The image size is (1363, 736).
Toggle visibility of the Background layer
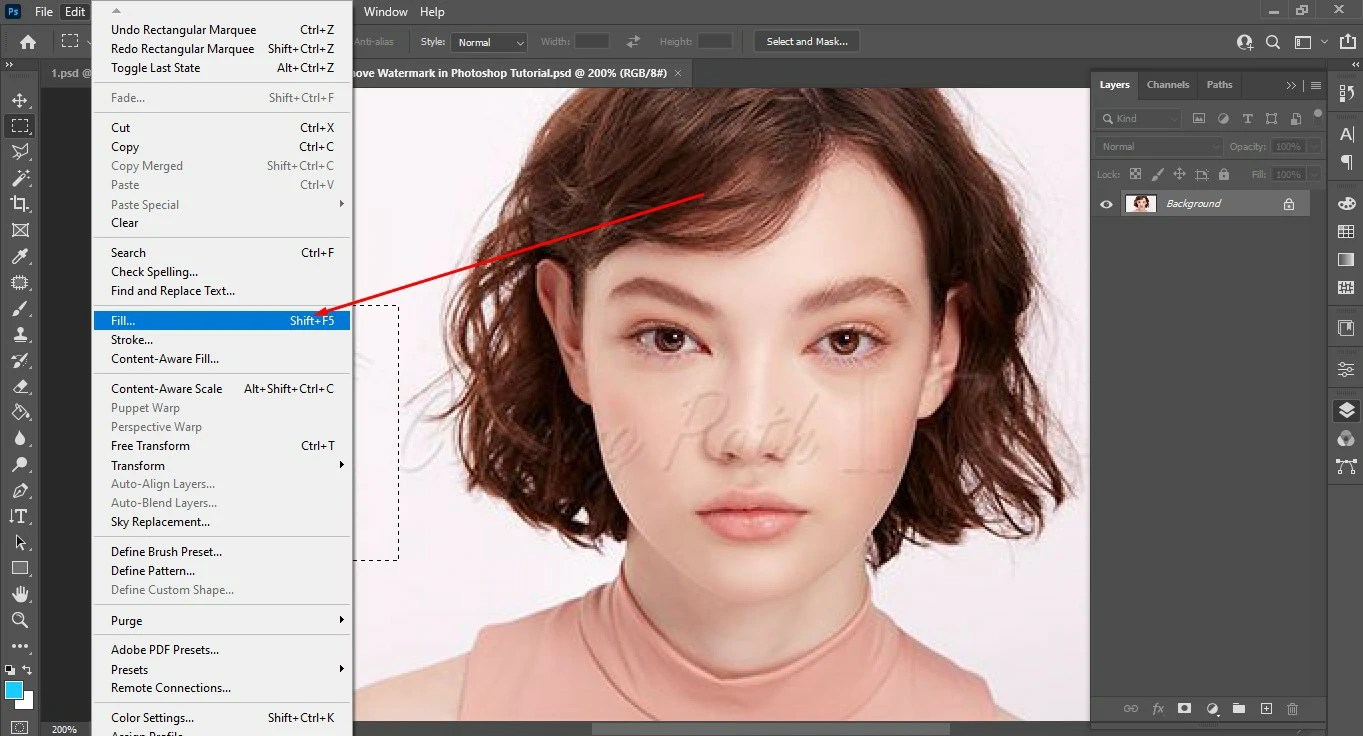[x=1106, y=203]
